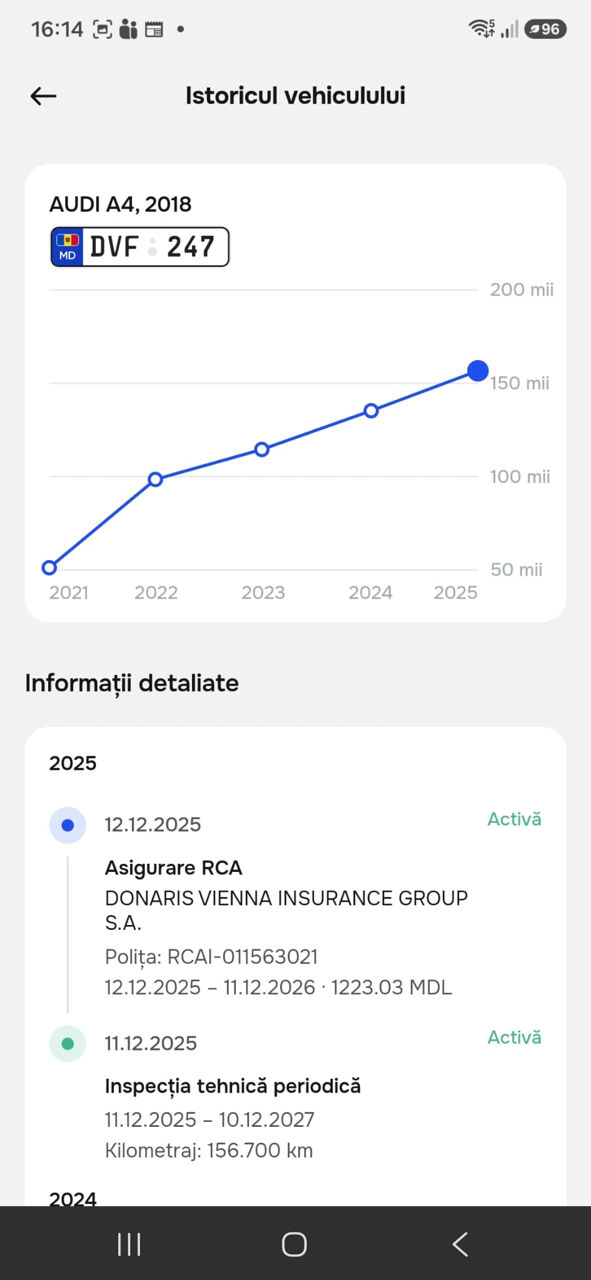Select the 2025 filled chart data point
The height and width of the screenshot is (1280, 591).
(478, 371)
